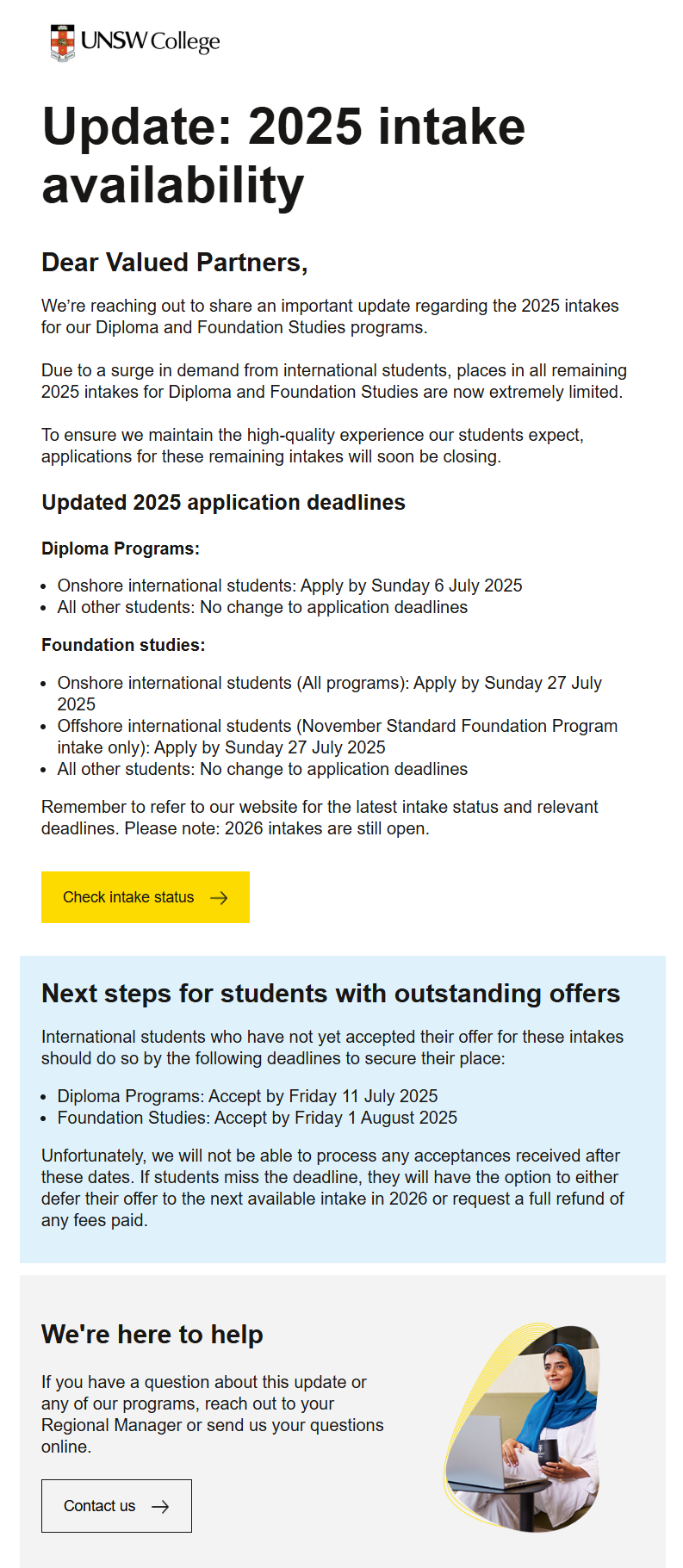Click arrow icon in Check intake status button
The image size is (683, 1568).
tap(219, 897)
